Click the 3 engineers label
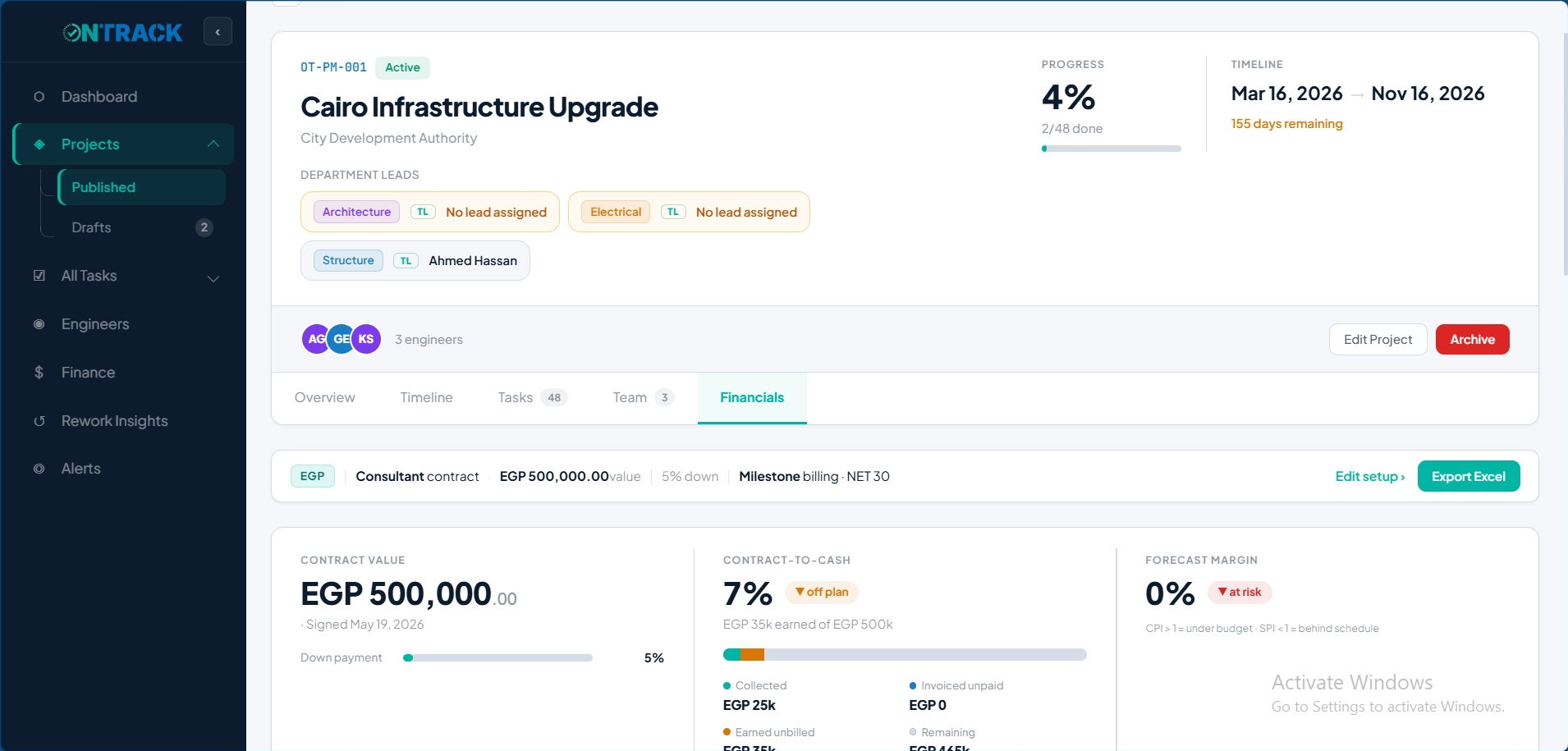 tap(429, 340)
